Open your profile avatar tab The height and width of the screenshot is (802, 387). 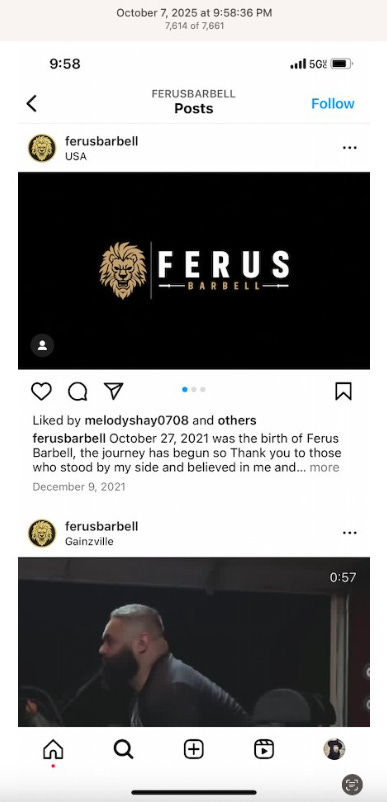click(334, 749)
